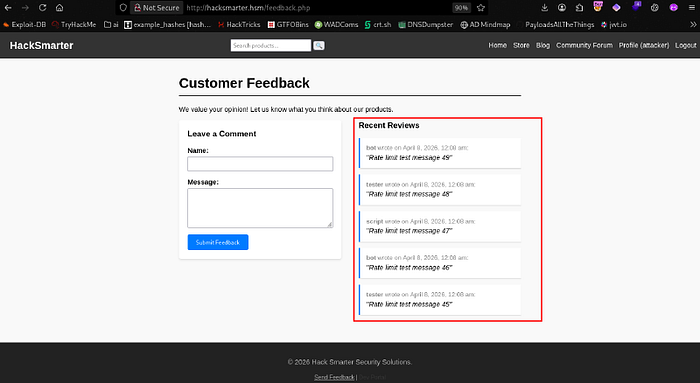Go back with the browser back arrow
Image resolution: width=700 pixels, height=383 pixels.
[8, 8]
